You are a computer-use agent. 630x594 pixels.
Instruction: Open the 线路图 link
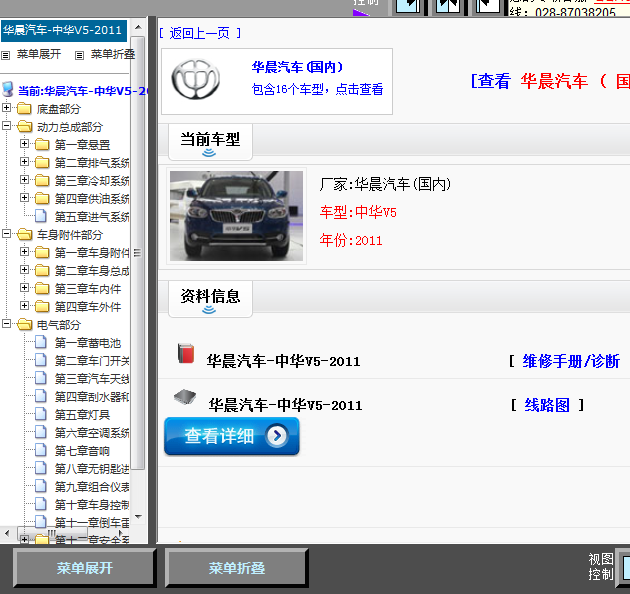(x=547, y=405)
